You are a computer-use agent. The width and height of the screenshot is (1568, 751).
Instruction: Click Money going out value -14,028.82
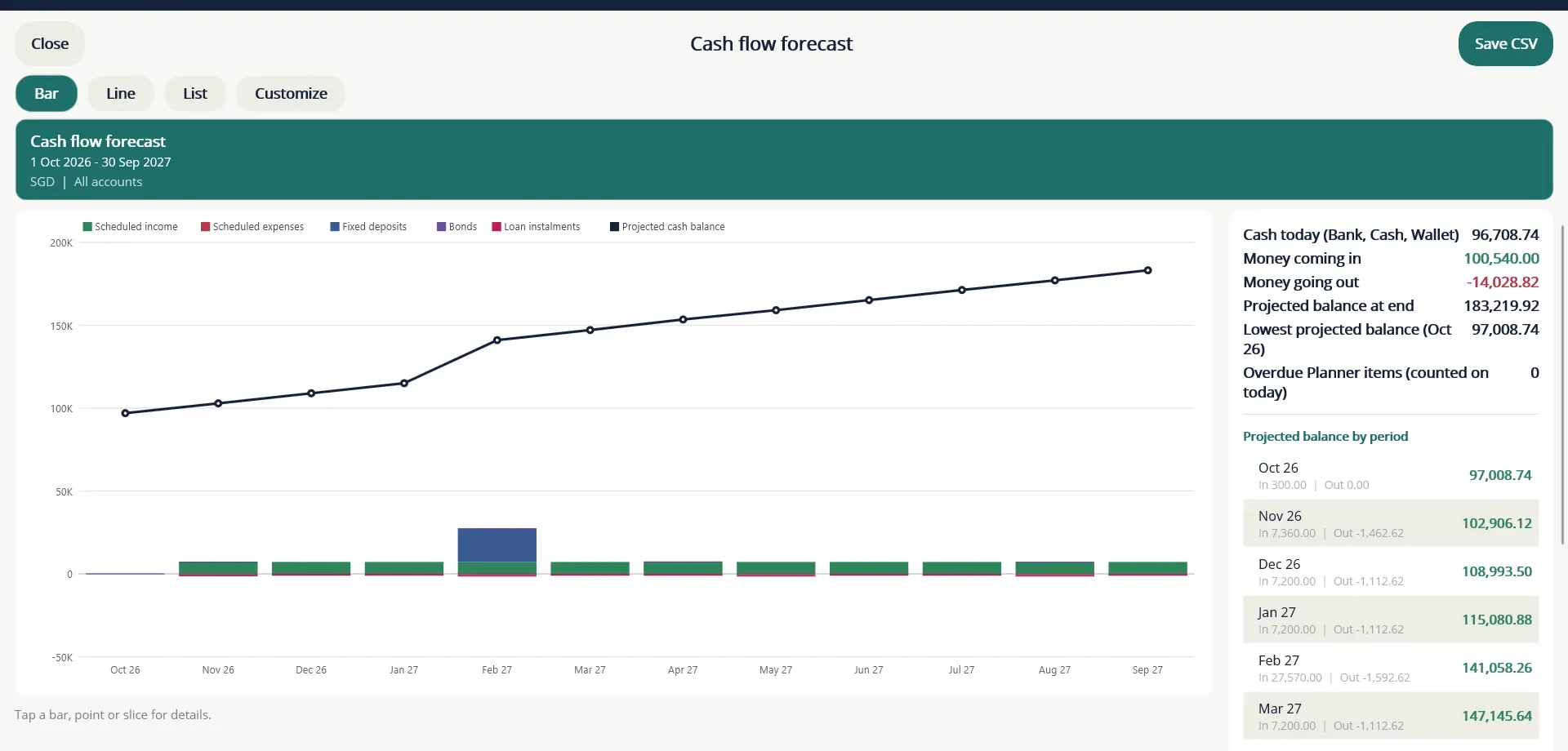[x=1503, y=282]
